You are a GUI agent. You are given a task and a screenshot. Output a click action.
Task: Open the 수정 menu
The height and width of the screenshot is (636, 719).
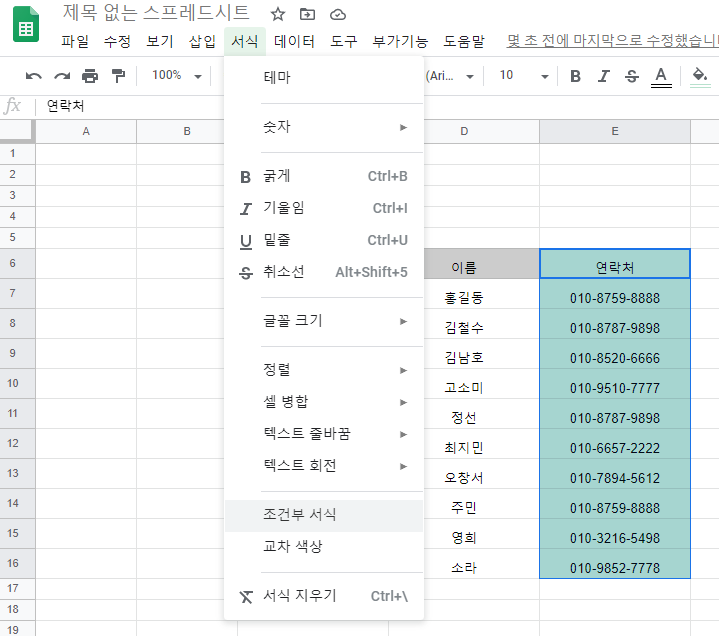[x=117, y=41]
